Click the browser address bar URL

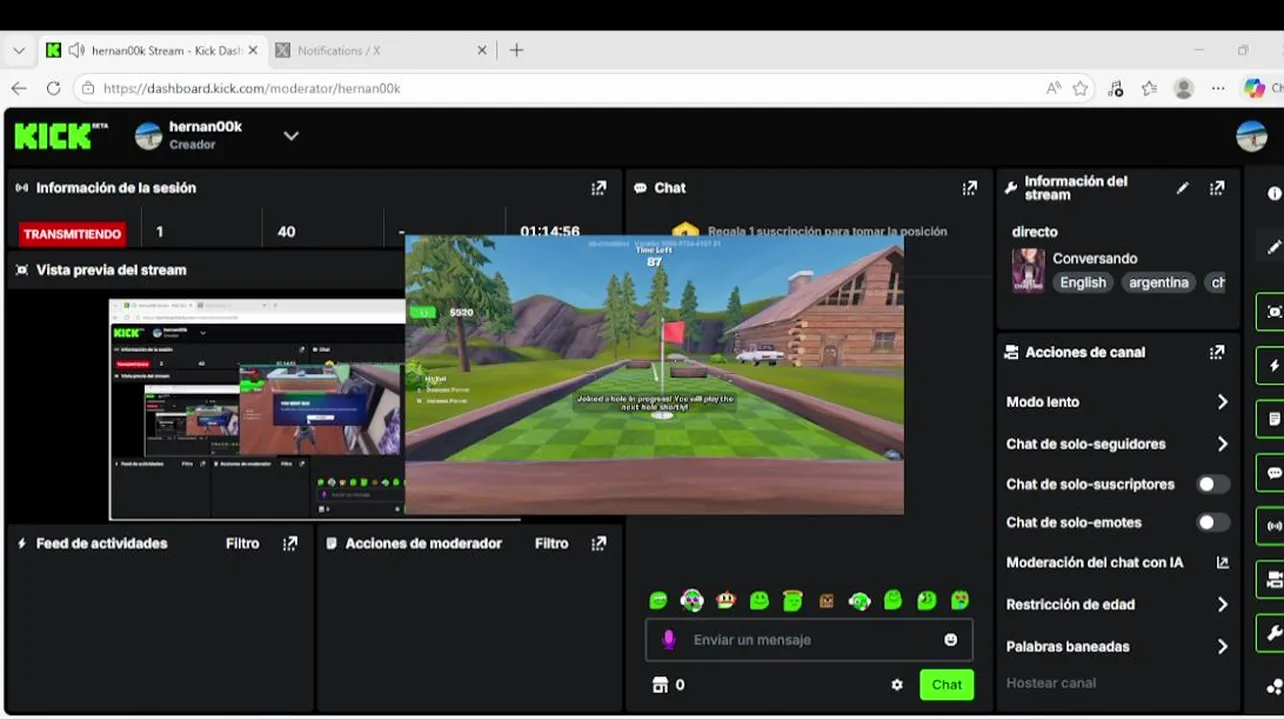click(251, 88)
